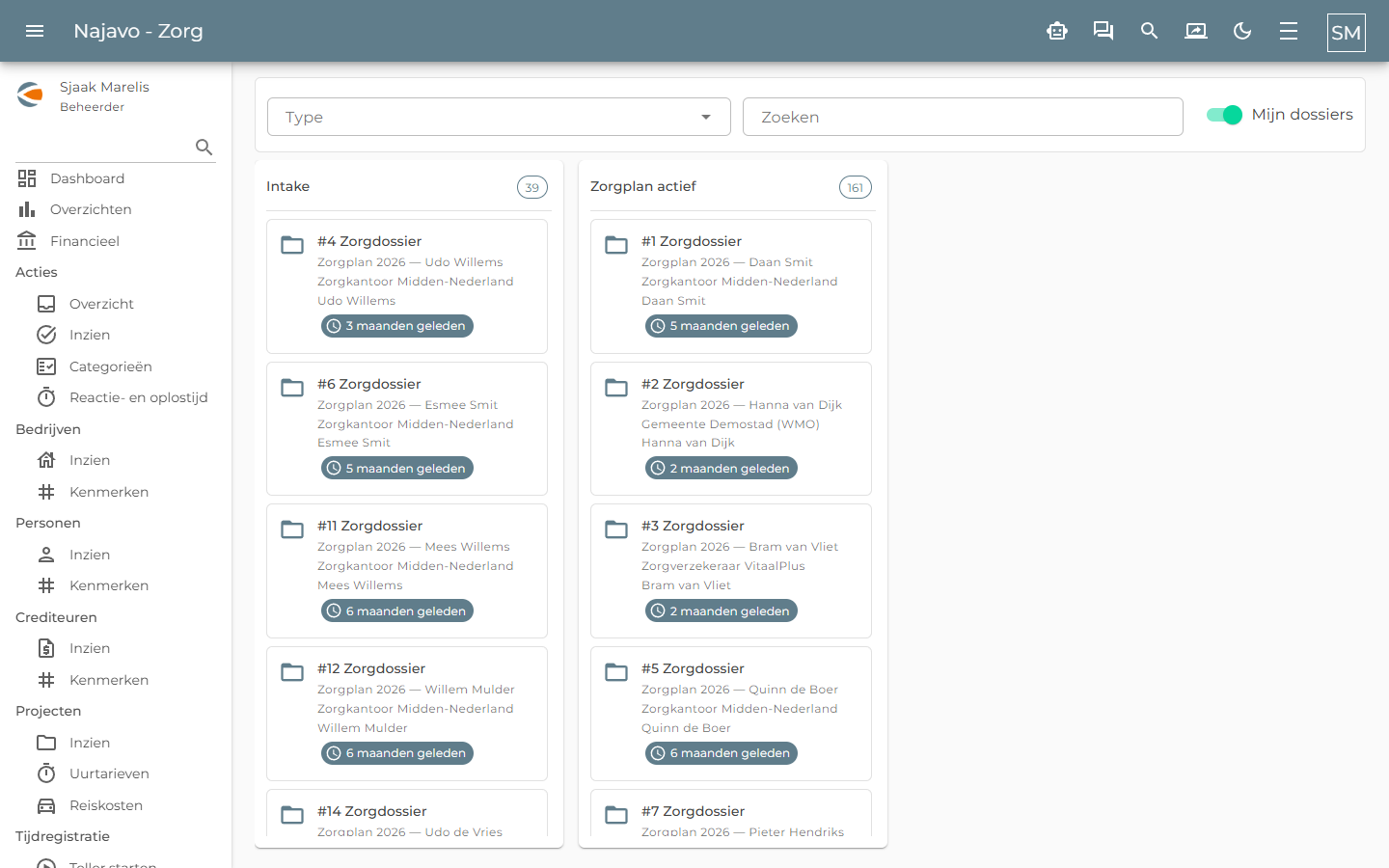Click the Financieel bank icon
This screenshot has width=1389, height=868.
pos(27,241)
